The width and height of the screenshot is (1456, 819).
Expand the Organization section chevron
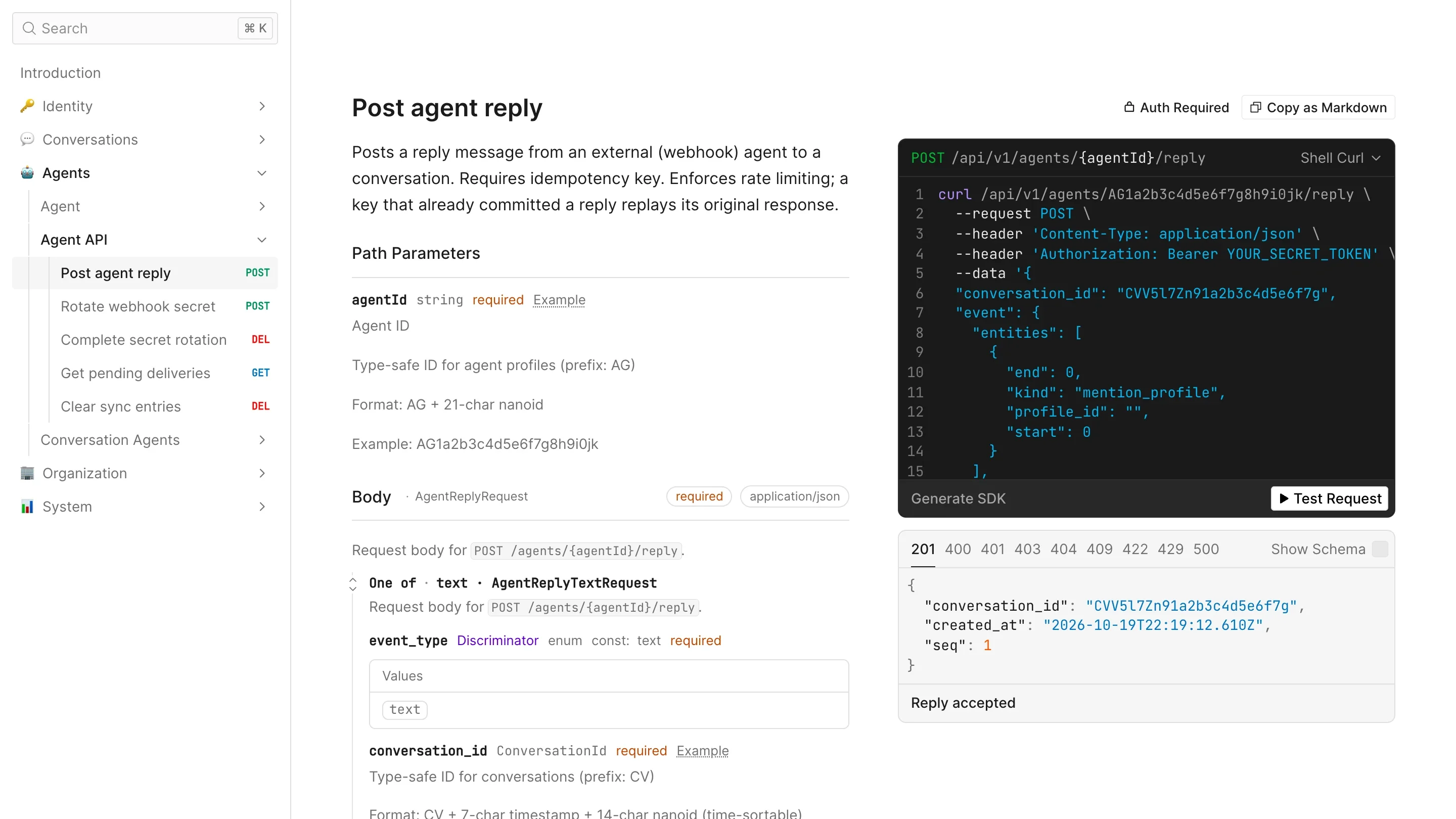coord(262,473)
